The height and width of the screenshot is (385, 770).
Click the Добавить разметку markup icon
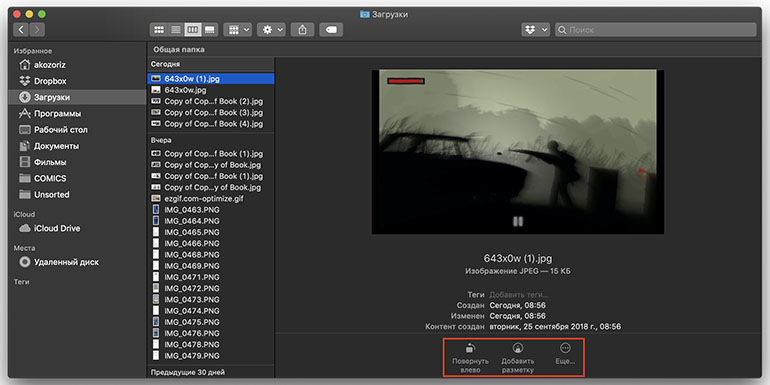517,348
